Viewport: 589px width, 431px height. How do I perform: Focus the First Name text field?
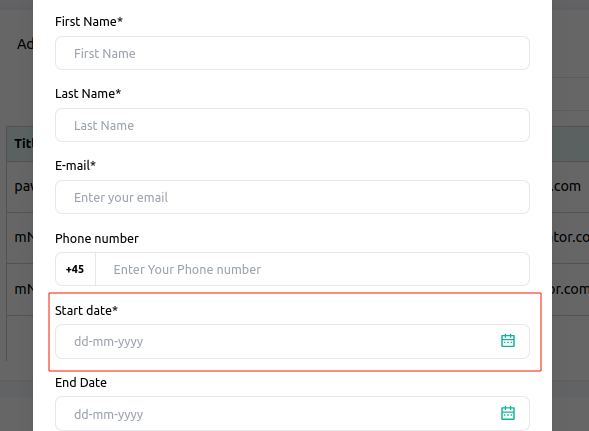[292, 53]
